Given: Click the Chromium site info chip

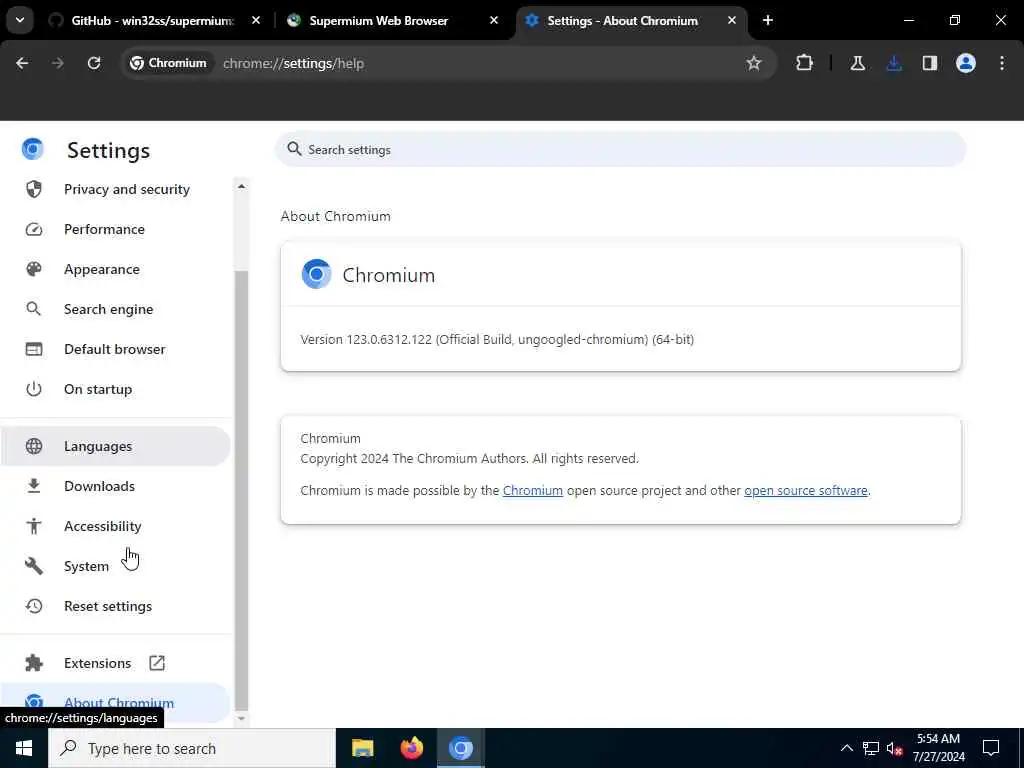Looking at the screenshot, I should point(168,63).
